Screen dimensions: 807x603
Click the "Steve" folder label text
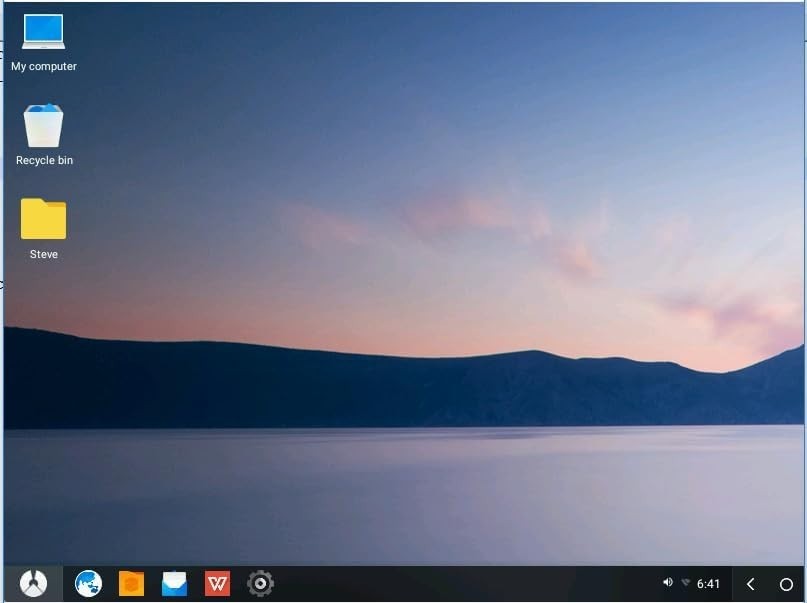tap(44, 254)
